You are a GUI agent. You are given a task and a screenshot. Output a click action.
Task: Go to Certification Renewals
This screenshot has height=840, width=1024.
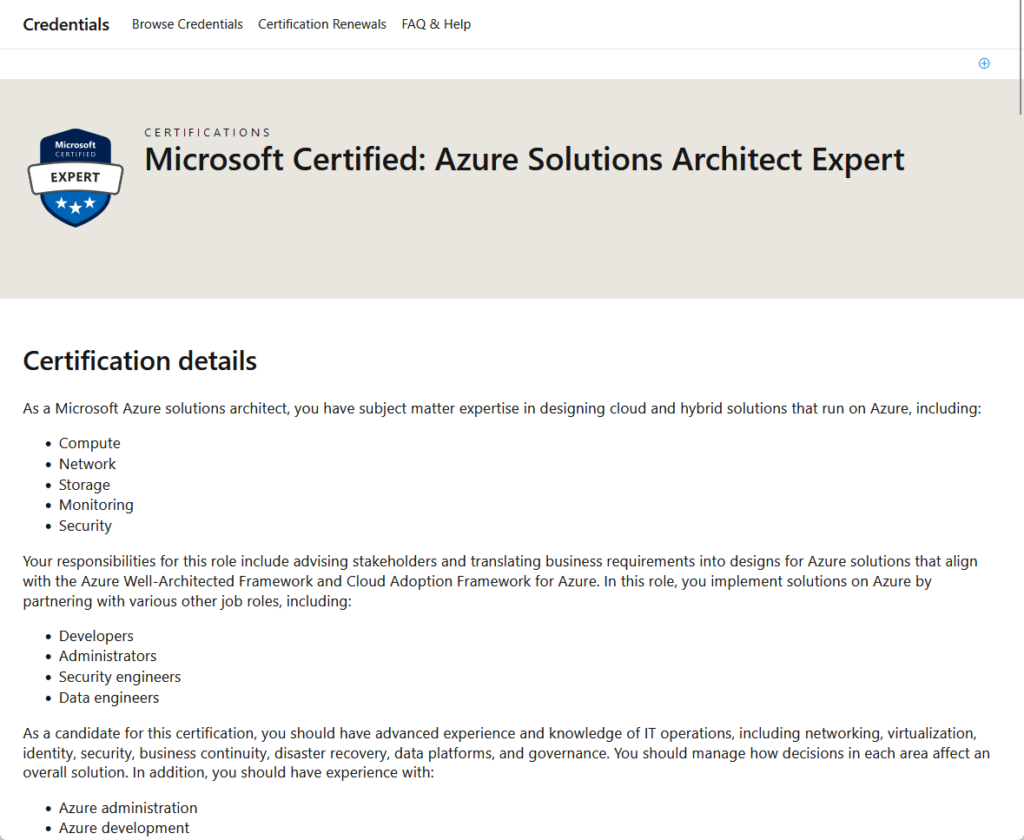click(x=322, y=24)
